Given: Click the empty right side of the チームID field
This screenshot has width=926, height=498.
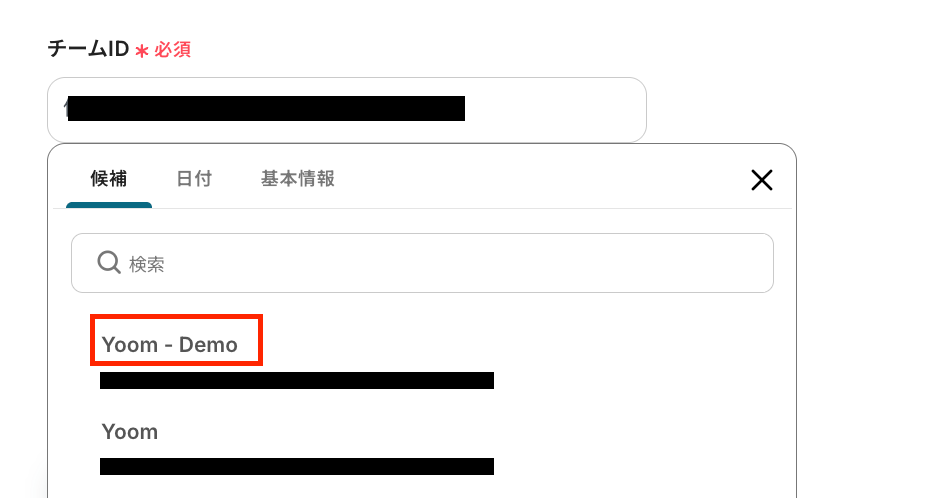Looking at the screenshot, I should 555,110.
